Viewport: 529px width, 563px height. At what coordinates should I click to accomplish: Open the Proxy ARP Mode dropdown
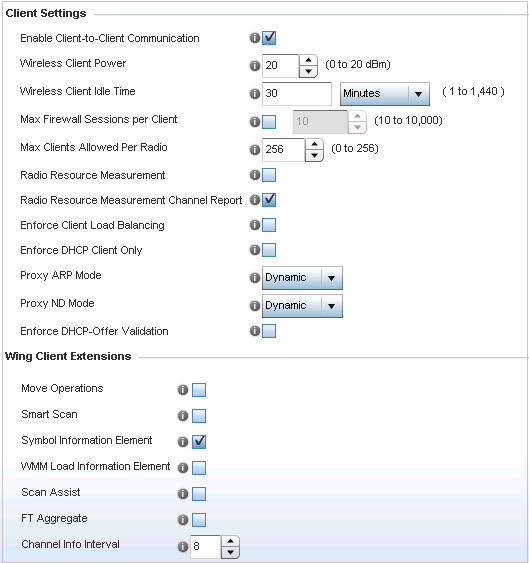coord(302,278)
